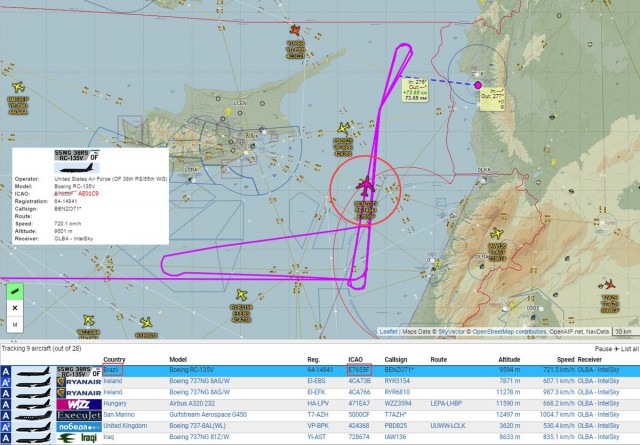Click the Ryanair logo in the EI-EFK row
Image resolution: width=640 pixels, height=445 pixels.
click(79, 393)
